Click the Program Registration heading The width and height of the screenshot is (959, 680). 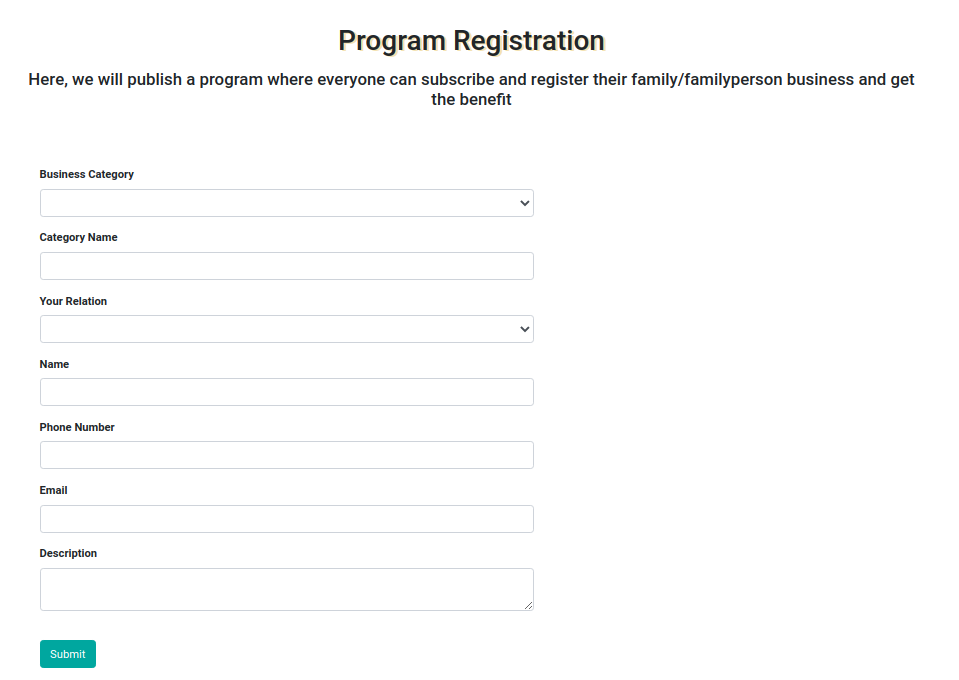point(471,41)
